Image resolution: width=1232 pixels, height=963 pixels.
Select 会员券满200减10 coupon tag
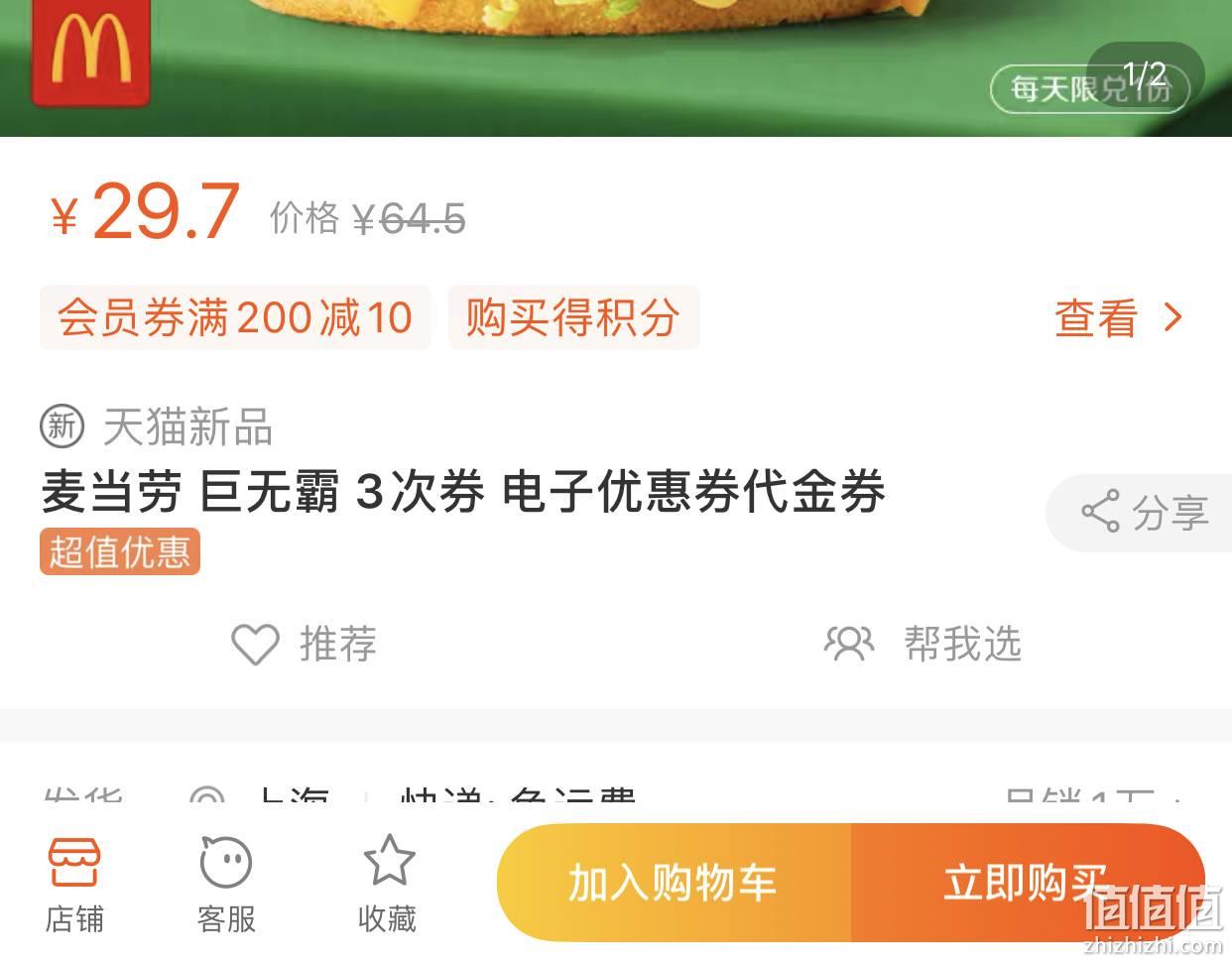coord(235,317)
